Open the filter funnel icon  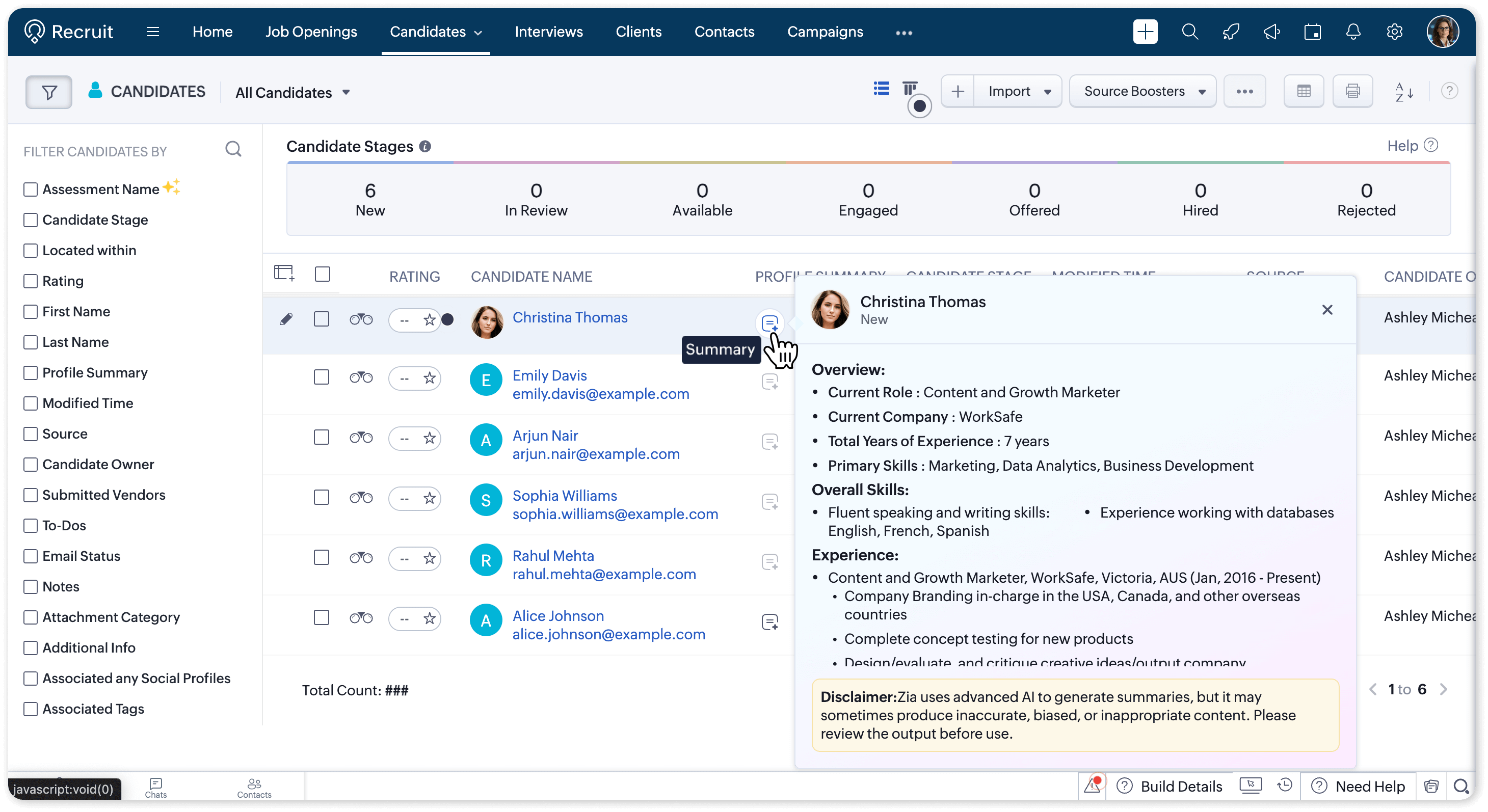tap(48, 92)
